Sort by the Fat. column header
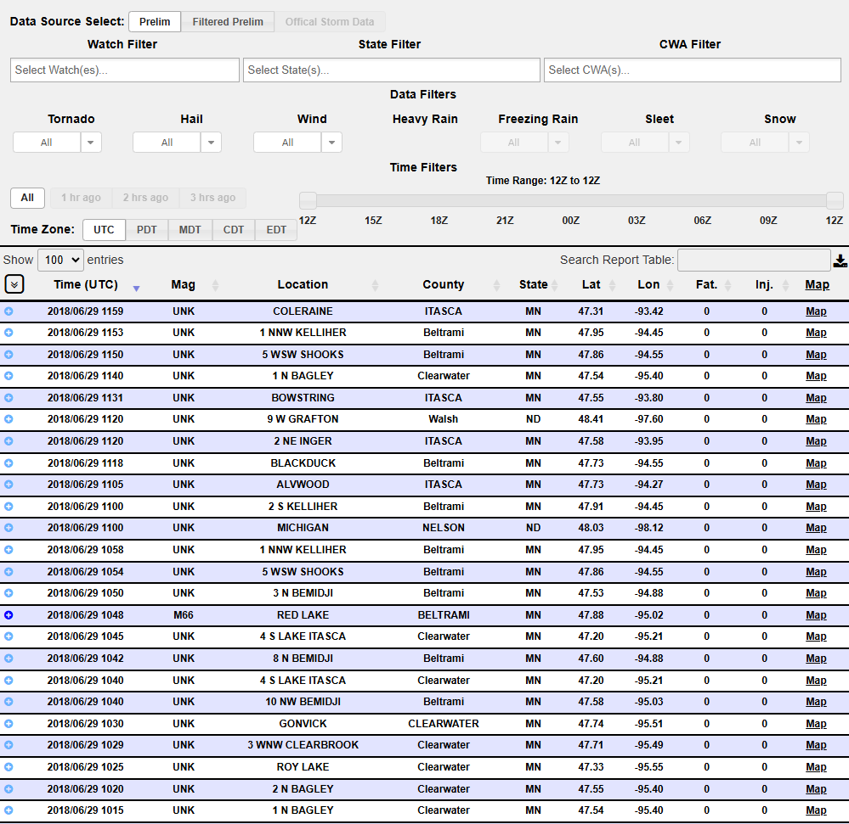Image resolution: width=849 pixels, height=824 pixels. (706, 285)
